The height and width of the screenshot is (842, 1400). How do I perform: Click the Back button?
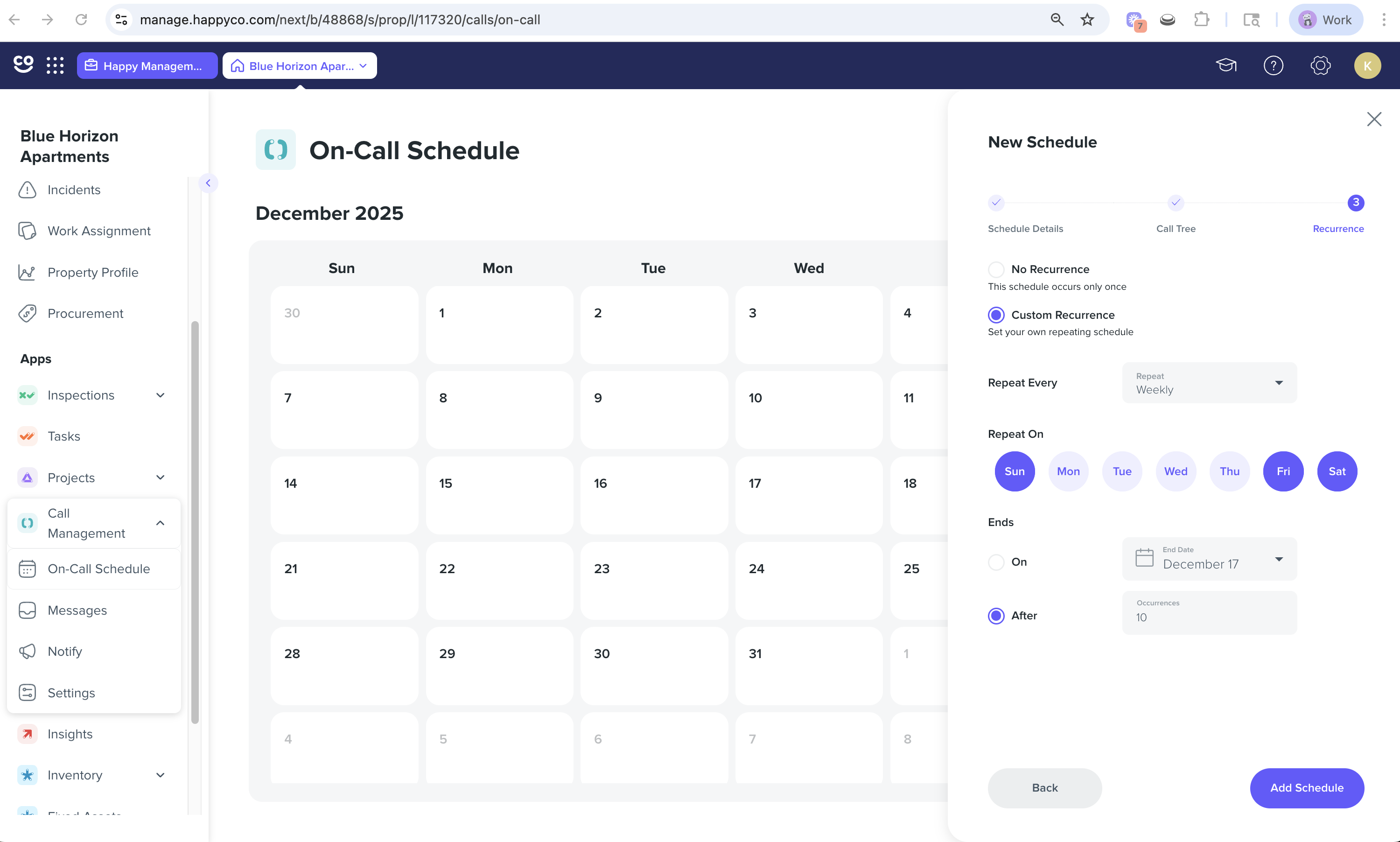point(1044,787)
